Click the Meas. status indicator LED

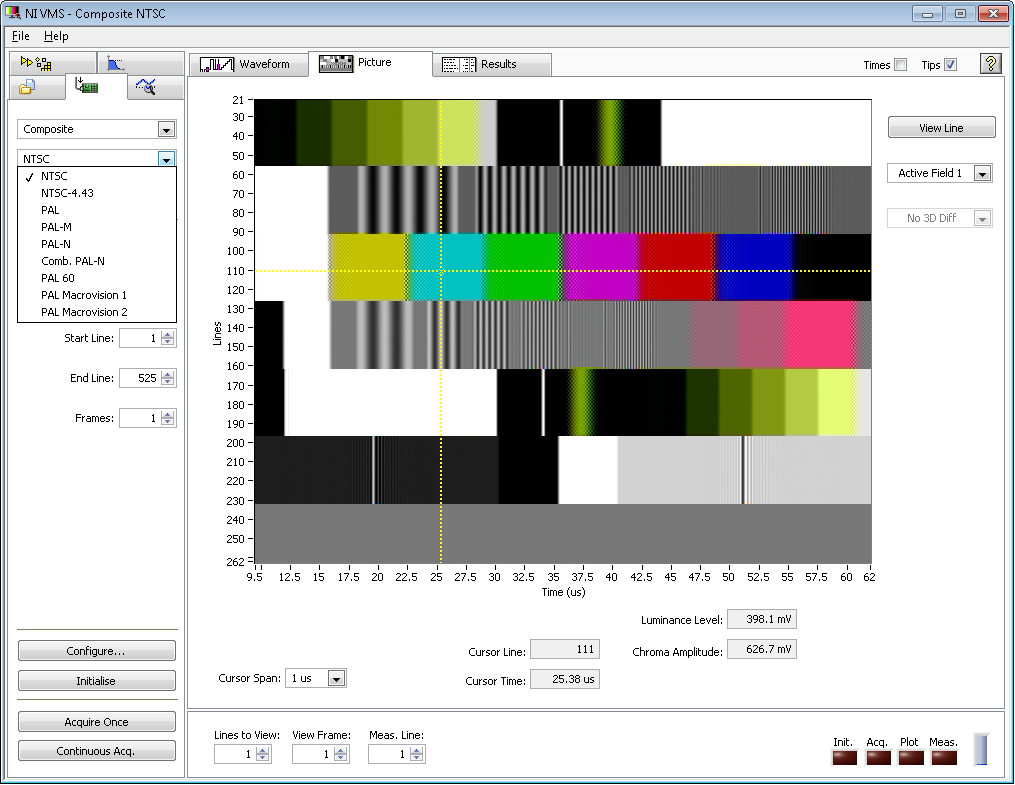(x=943, y=758)
